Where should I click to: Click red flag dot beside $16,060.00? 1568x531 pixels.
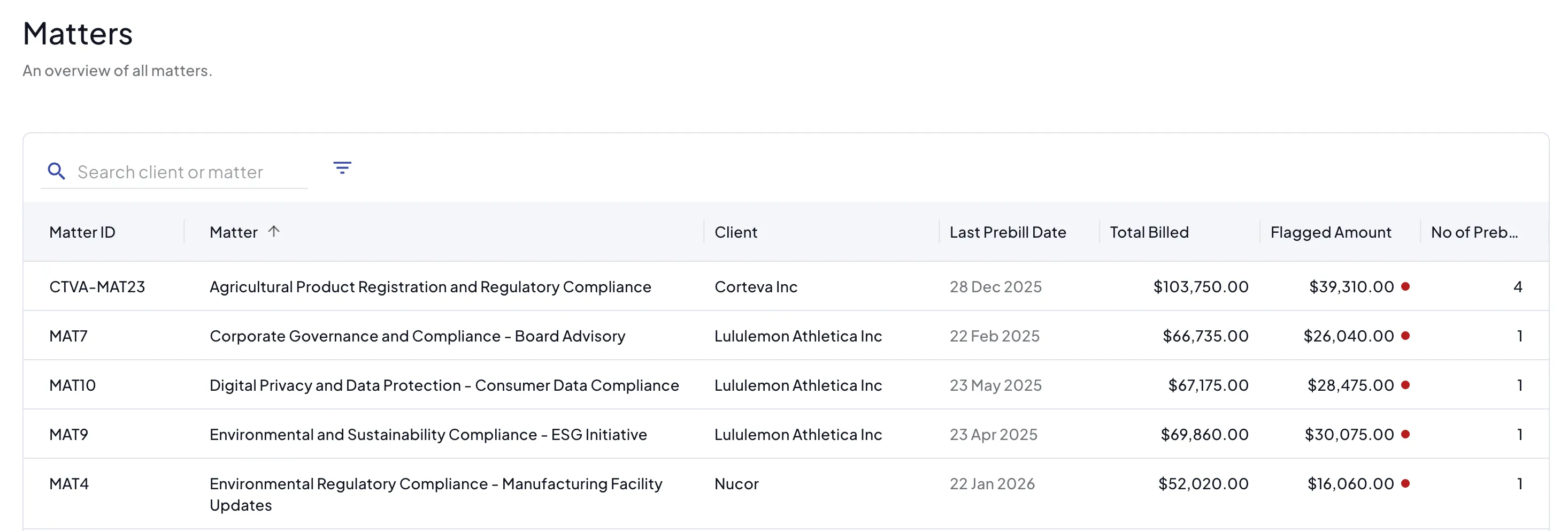(1405, 483)
